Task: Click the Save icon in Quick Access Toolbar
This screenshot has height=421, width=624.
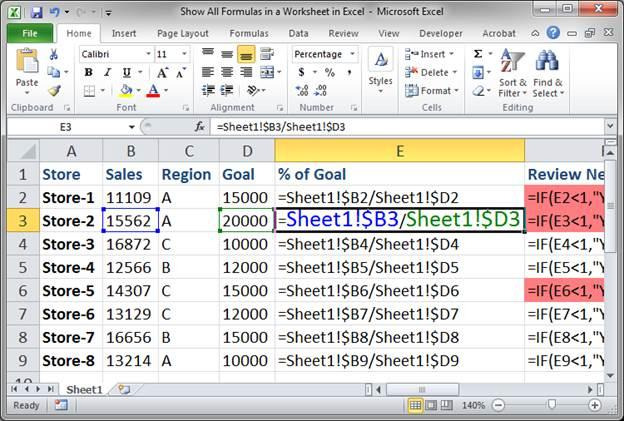Action: (37, 12)
